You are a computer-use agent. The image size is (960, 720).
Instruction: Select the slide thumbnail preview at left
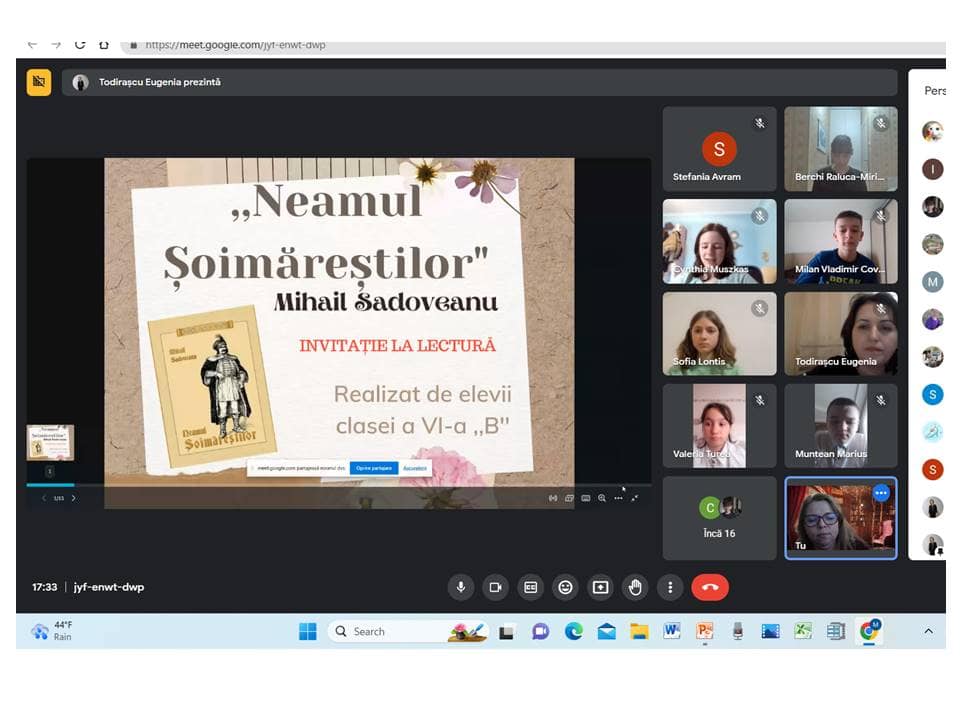tap(50, 443)
